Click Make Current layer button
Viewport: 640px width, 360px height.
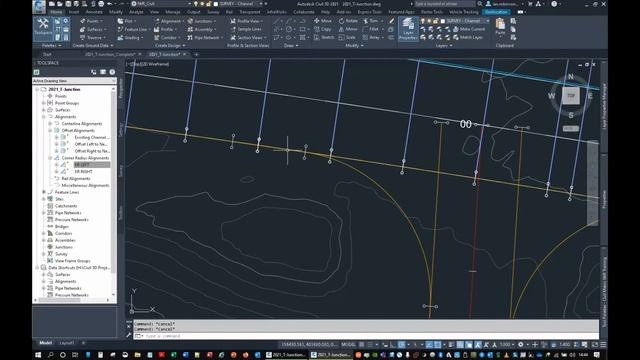469,29
